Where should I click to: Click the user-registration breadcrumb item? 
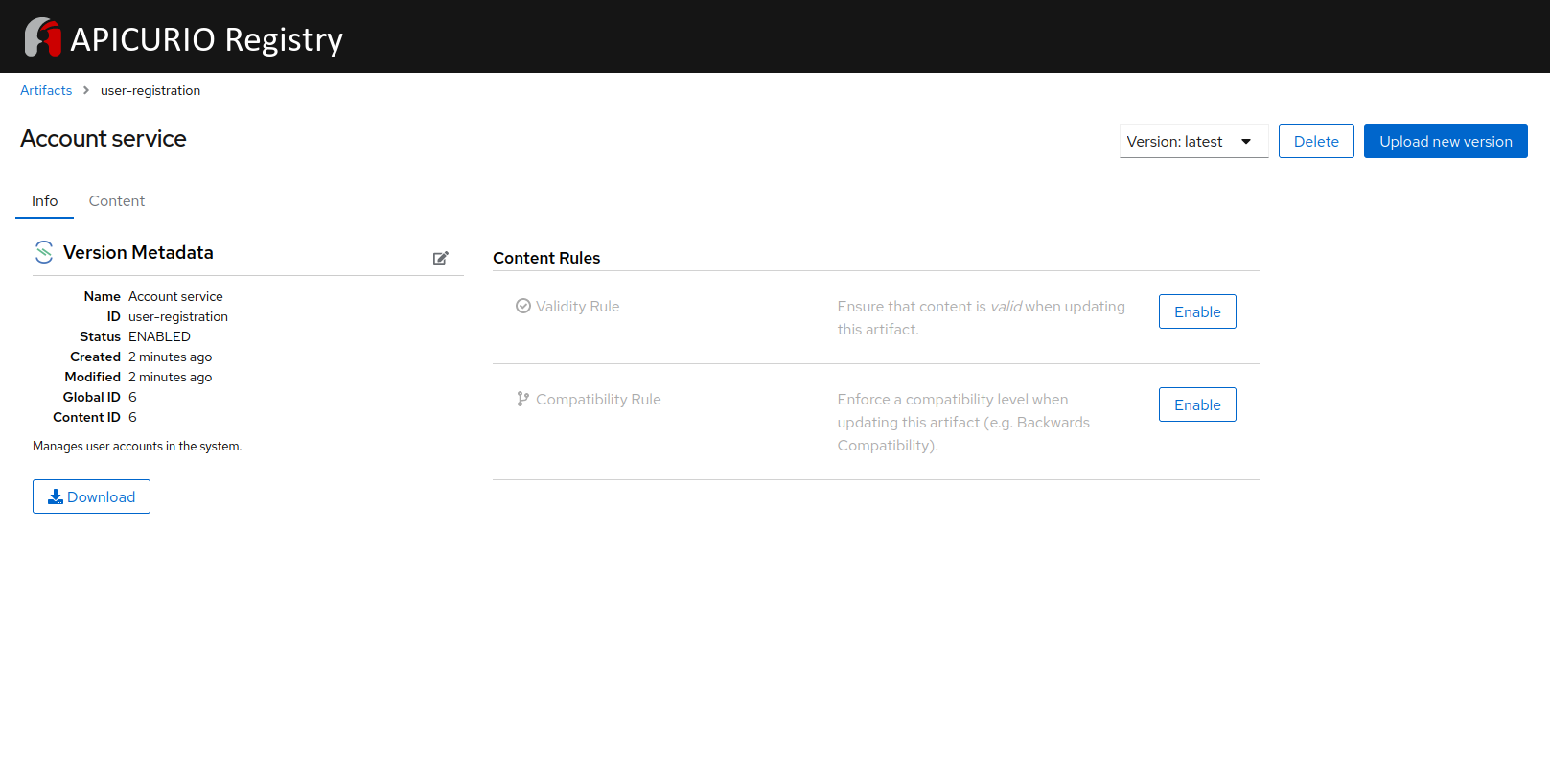[150, 90]
